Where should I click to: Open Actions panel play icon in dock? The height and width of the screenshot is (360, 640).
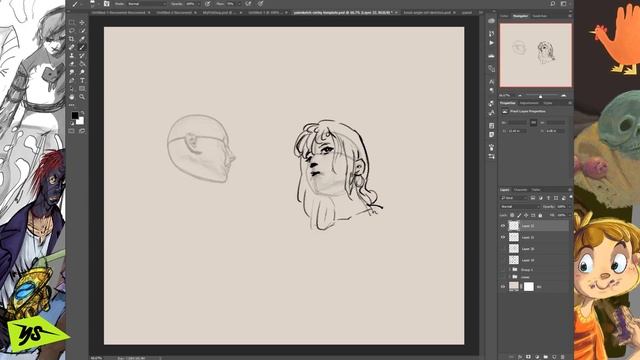(491, 43)
